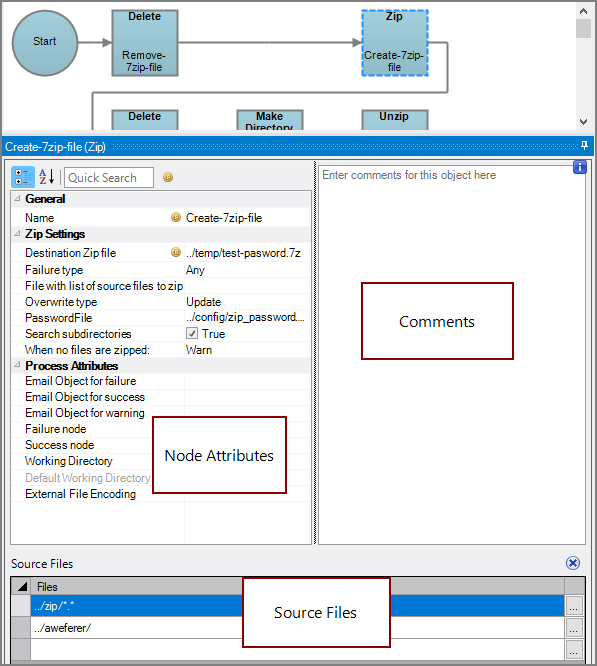Click the Failure type value Any
597x666 pixels.
click(195, 270)
